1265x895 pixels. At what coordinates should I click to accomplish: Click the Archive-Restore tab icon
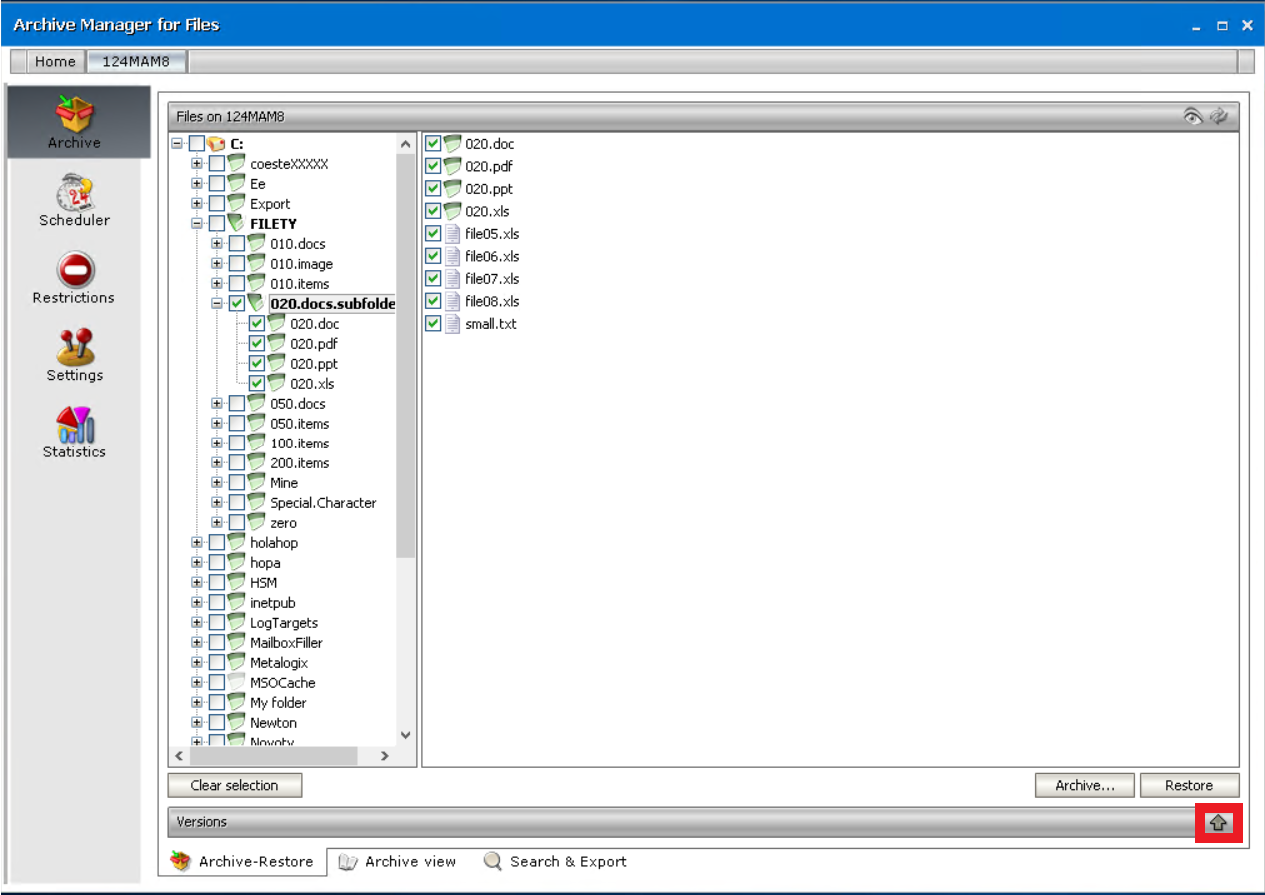180,861
